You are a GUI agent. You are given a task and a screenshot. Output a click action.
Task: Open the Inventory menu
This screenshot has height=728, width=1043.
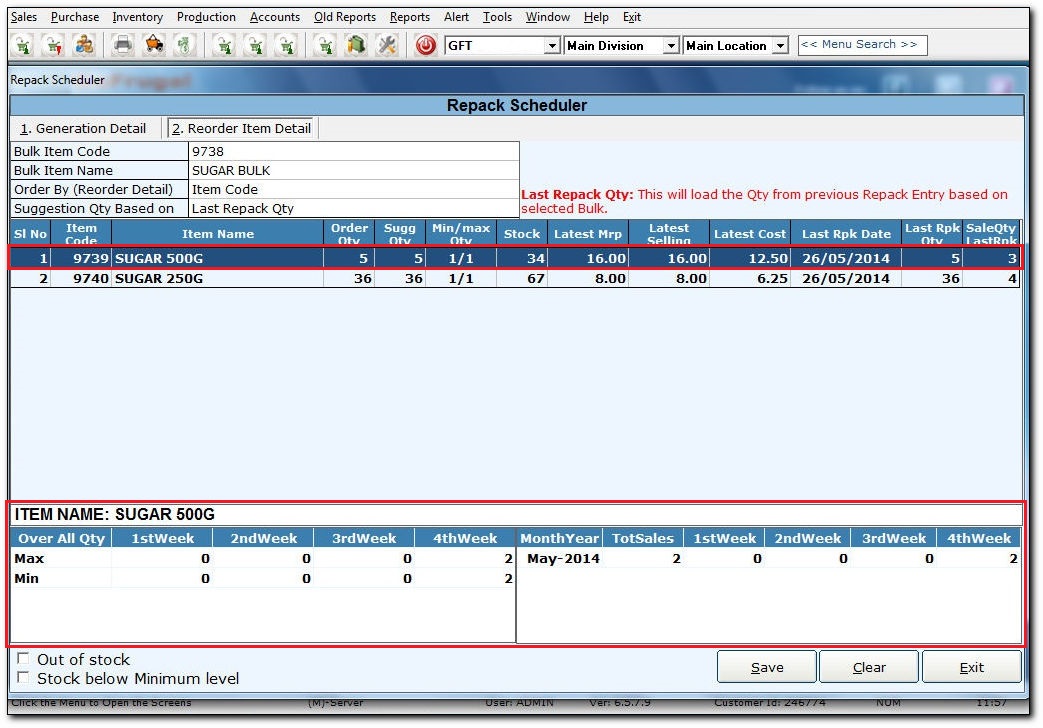(x=137, y=17)
